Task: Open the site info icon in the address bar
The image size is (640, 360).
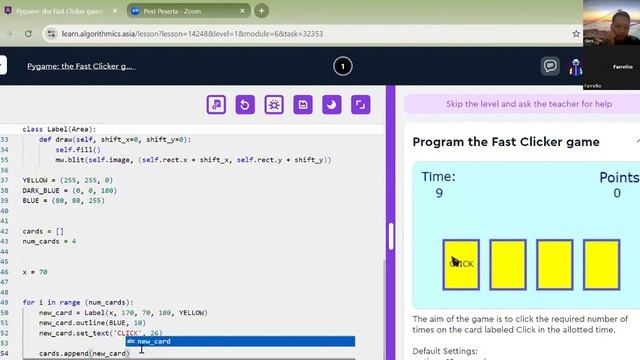Action: click(51, 34)
